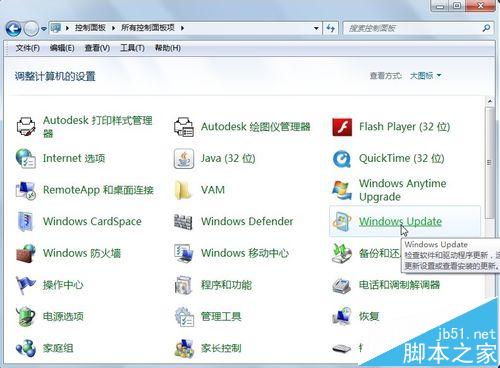Expand the arrow after 所有控制面板项 in breadcrumb
Viewport: 500px width, 368px height.
[x=182, y=28]
